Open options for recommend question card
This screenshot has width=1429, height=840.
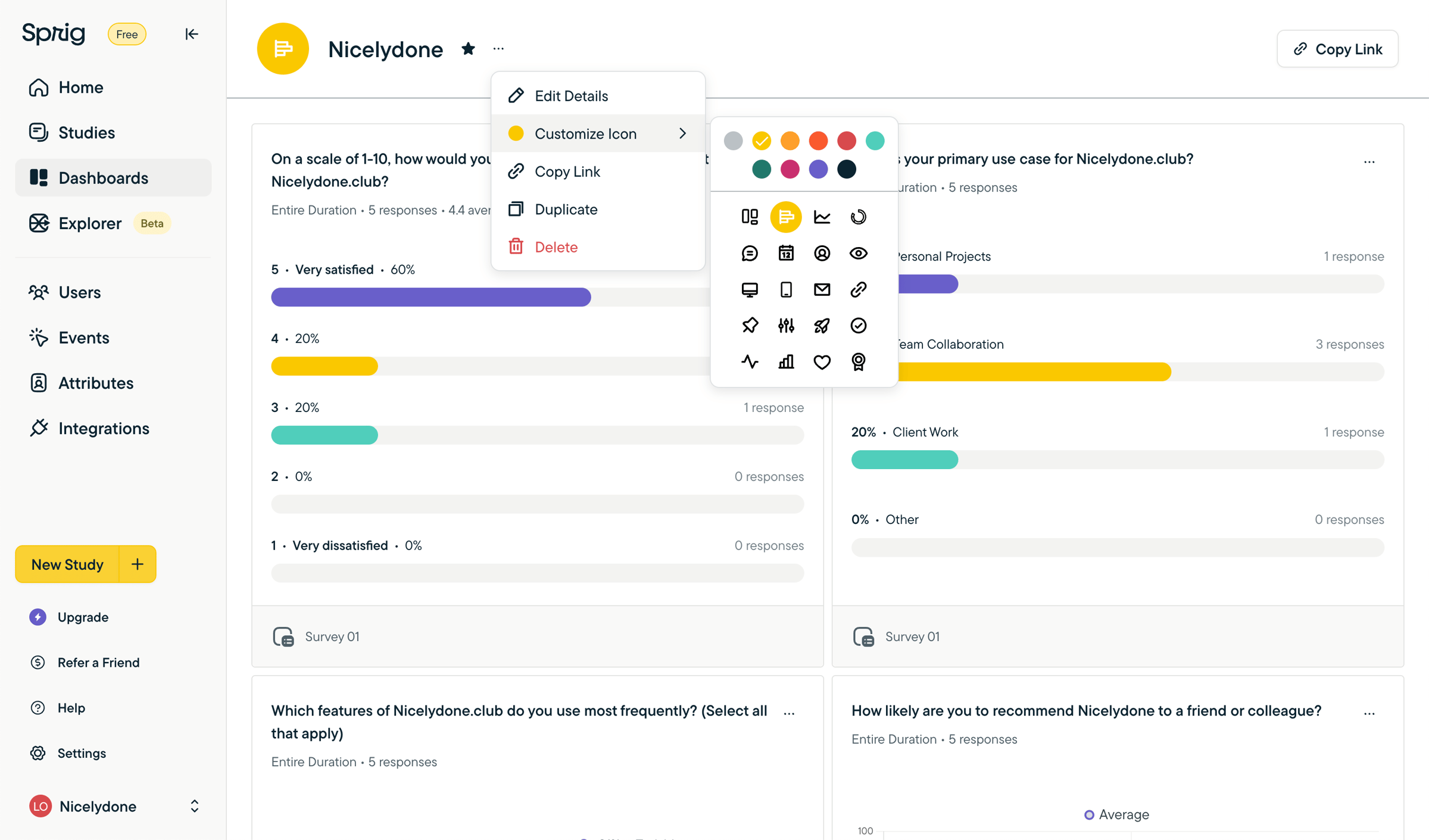coord(1369,713)
